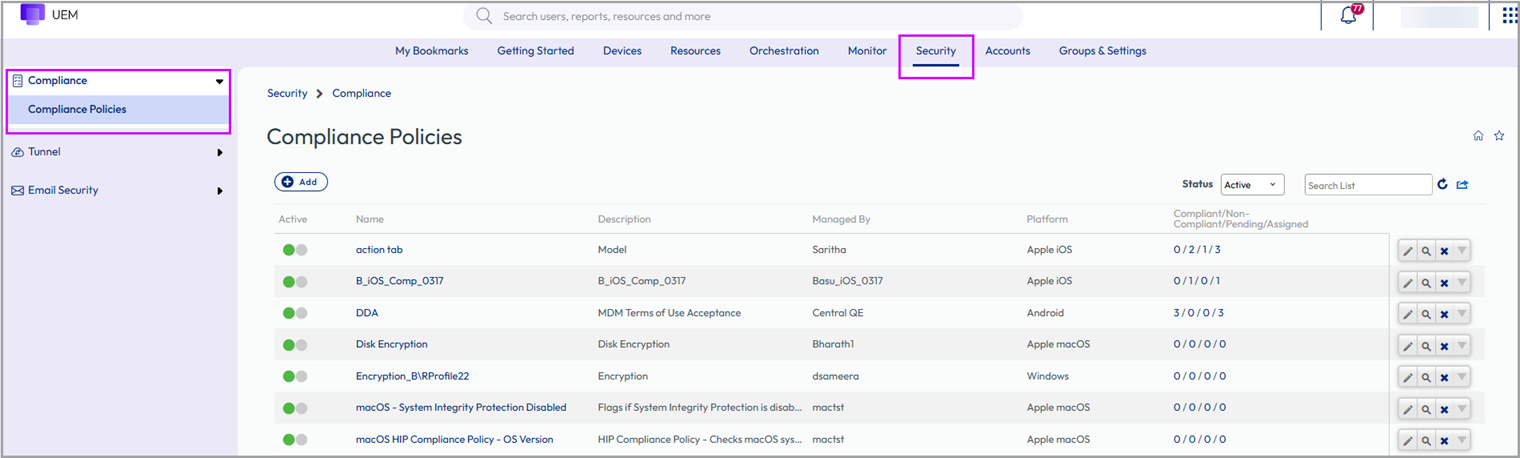Image resolution: width=1520 pixels, height=458 pixels.
Task: Collapse the Compliance sidebar section
Action: pyautogui.click(x=220, y=81)
